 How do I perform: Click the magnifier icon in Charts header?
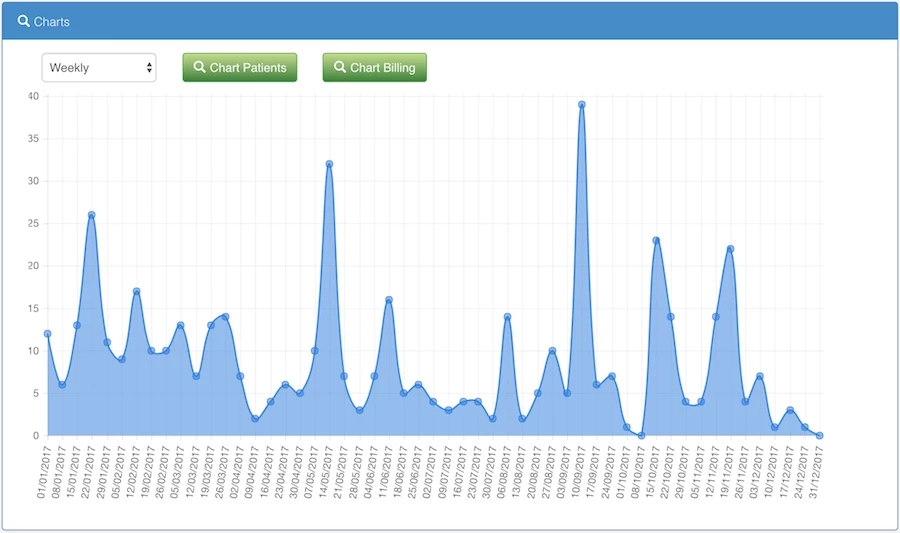pos(24,21)
